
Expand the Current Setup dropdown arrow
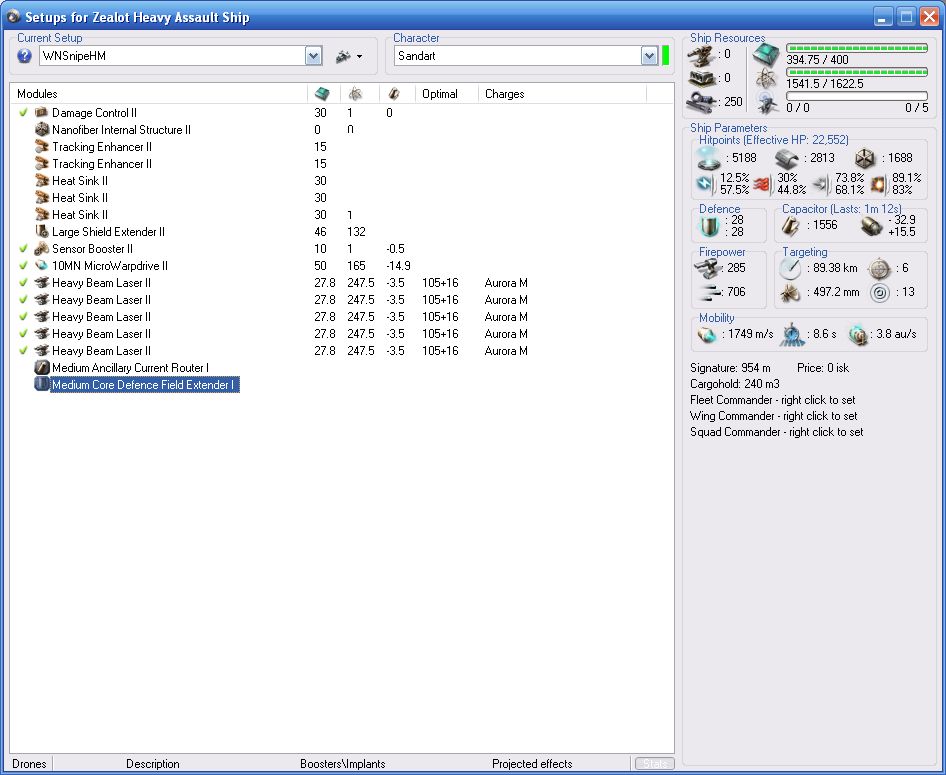(x=314, y=56)
